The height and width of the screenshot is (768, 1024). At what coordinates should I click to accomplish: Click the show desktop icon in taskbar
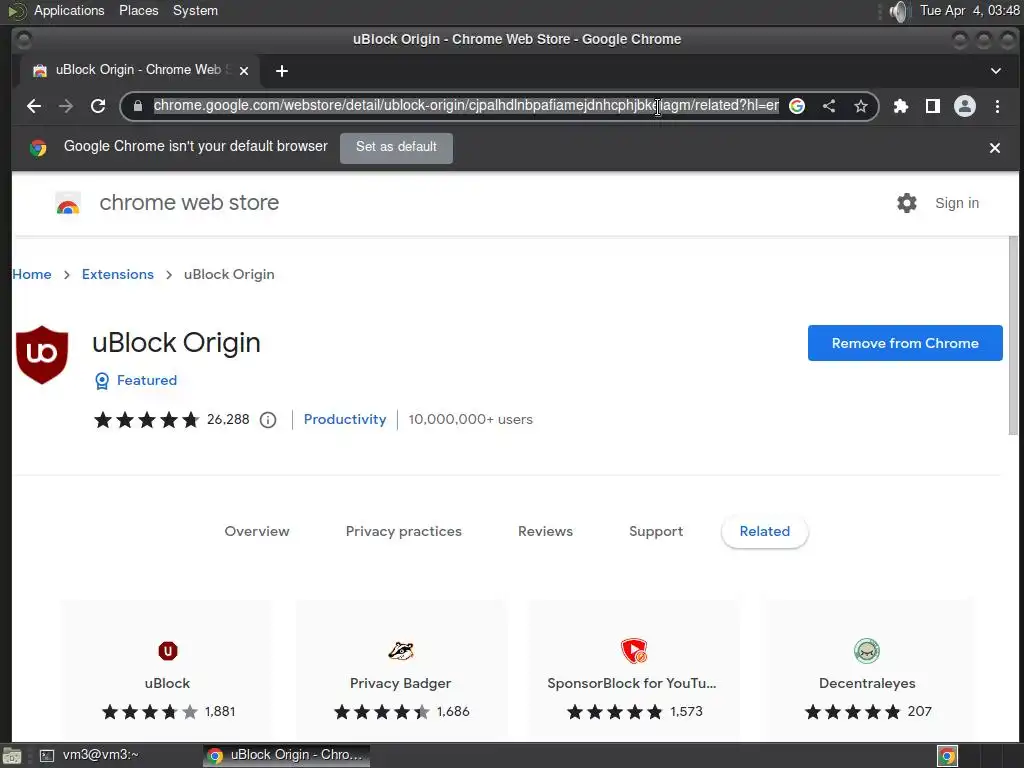[12, 756]
